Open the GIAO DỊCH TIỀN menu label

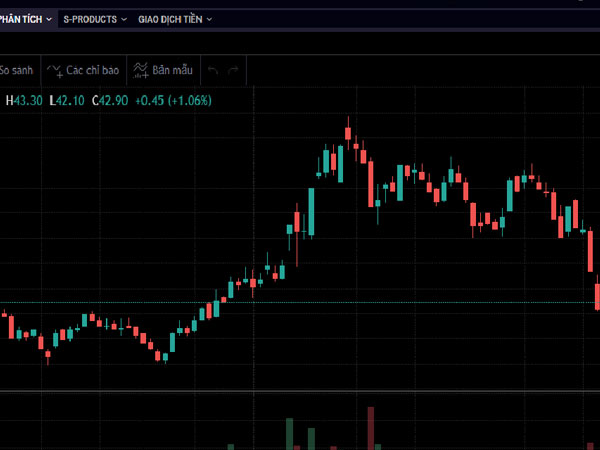point(170,19)
